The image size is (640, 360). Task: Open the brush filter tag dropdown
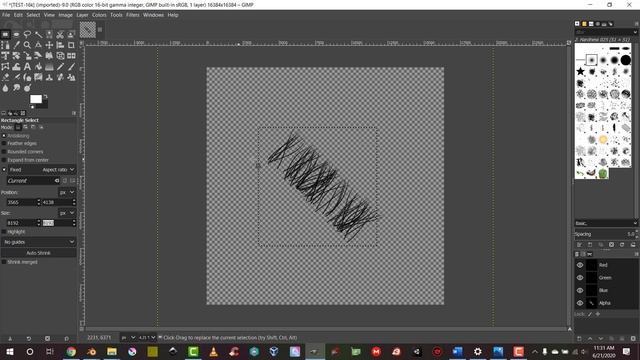click(x=606, y=32)
